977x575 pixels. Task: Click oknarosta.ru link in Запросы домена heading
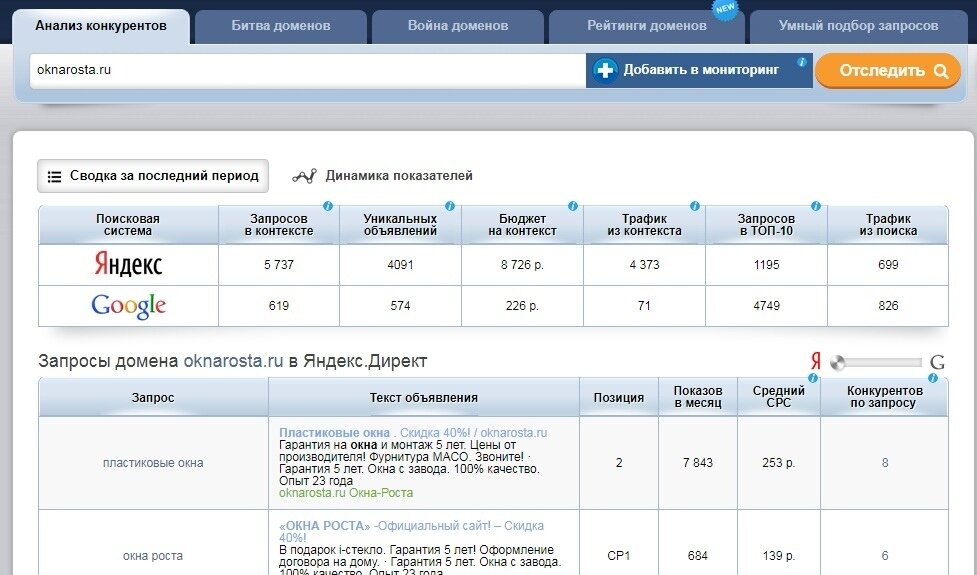click(233, 361)
